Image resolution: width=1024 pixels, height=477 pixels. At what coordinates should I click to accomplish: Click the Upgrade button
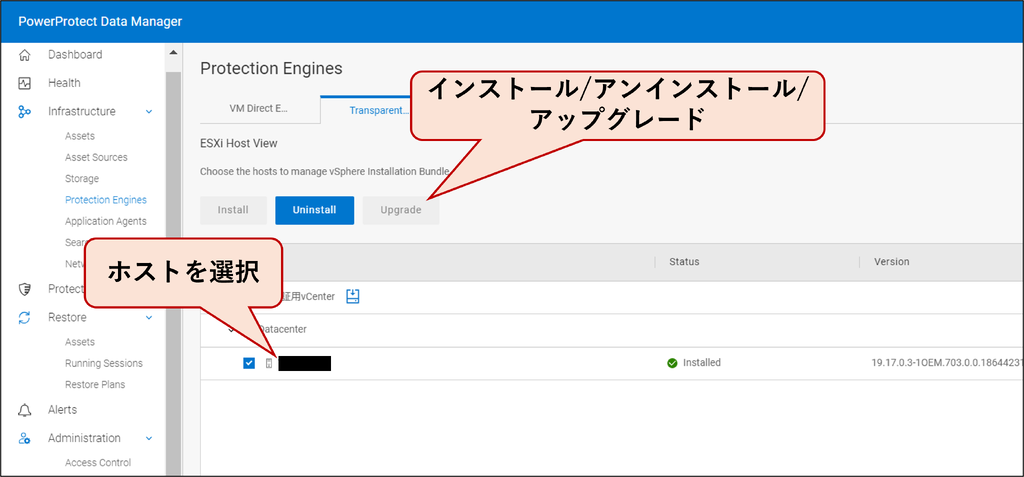click(x=401, y=210)
